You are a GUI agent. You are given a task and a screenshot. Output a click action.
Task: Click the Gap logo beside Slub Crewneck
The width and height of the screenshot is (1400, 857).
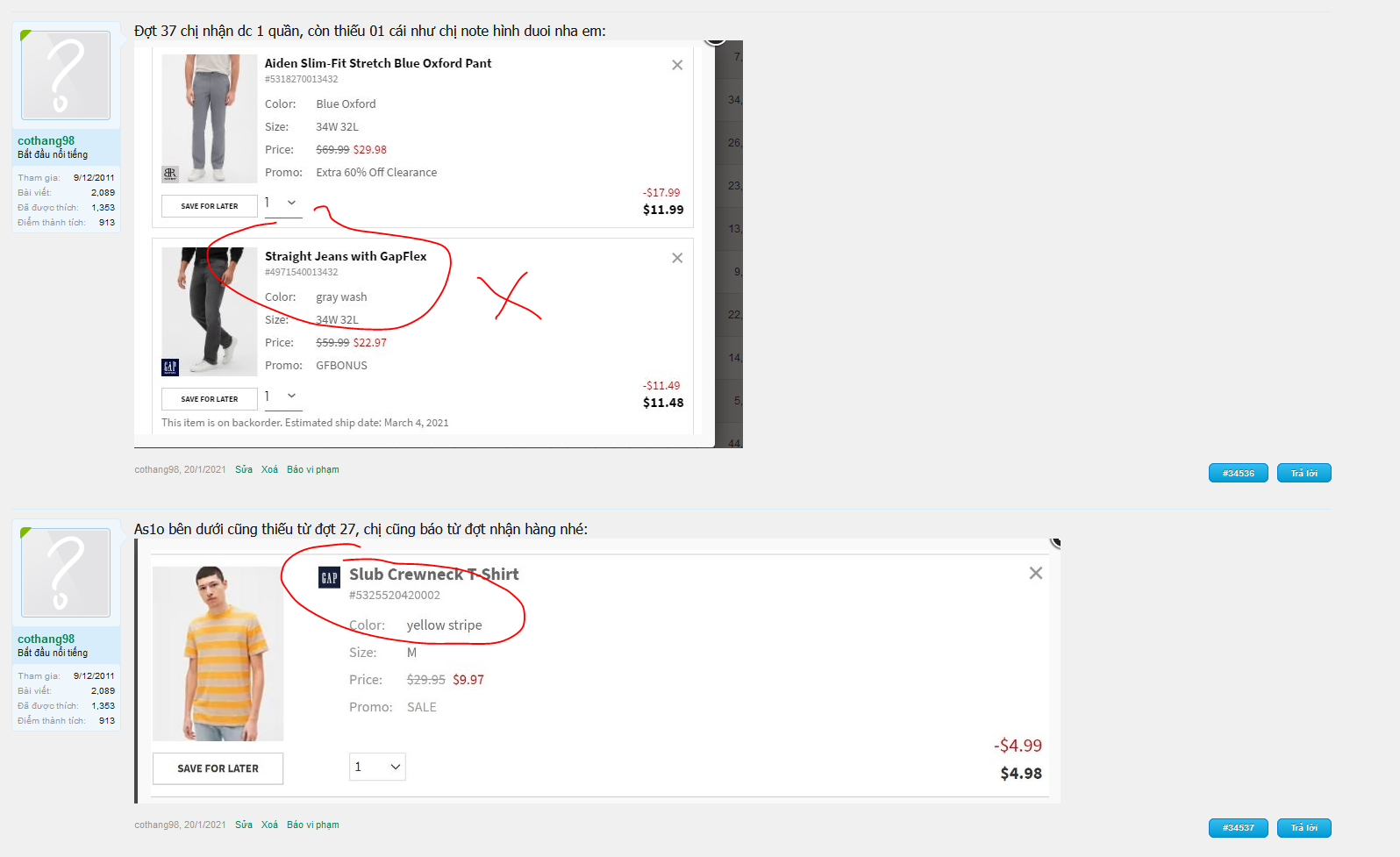[x=329, y=577]
